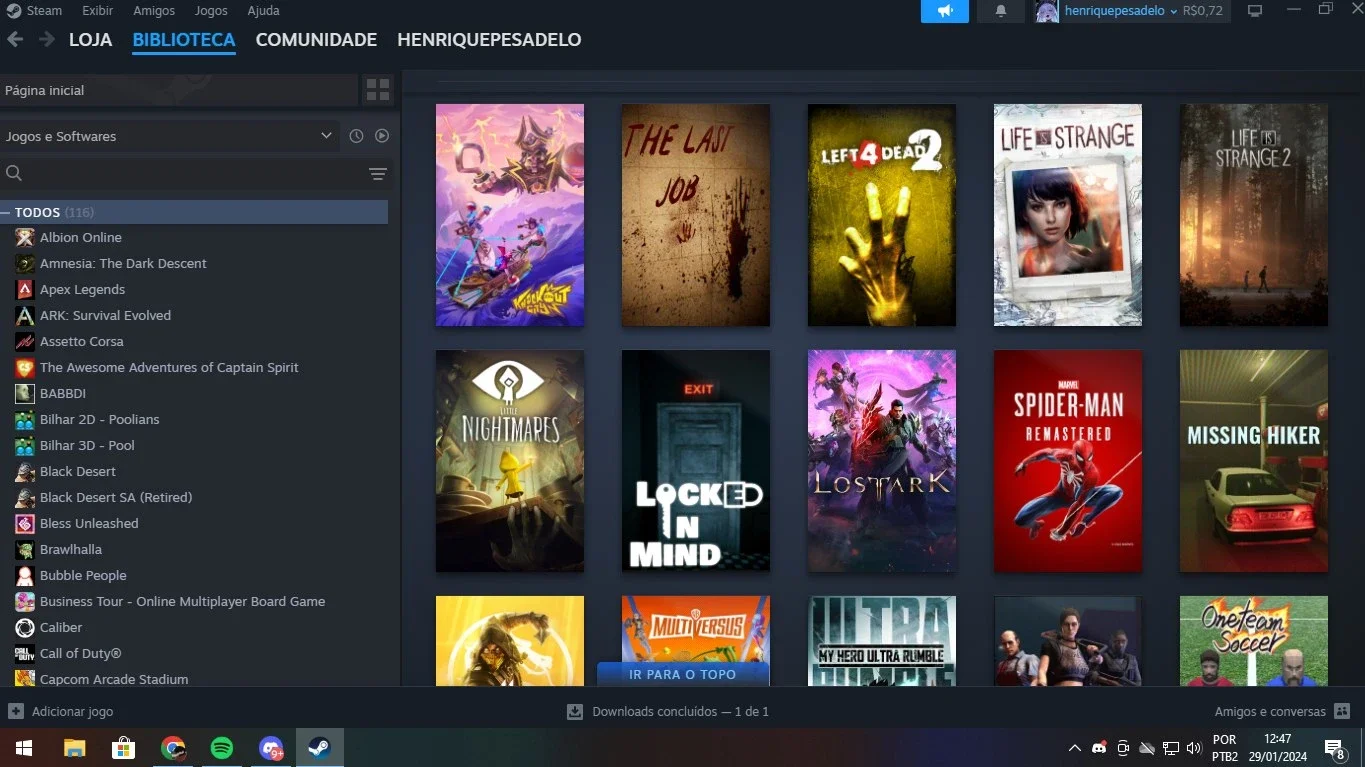Open the Jogos e Softwares dropdown
This screenshot has width=1365, height=767.
point(169,136)
